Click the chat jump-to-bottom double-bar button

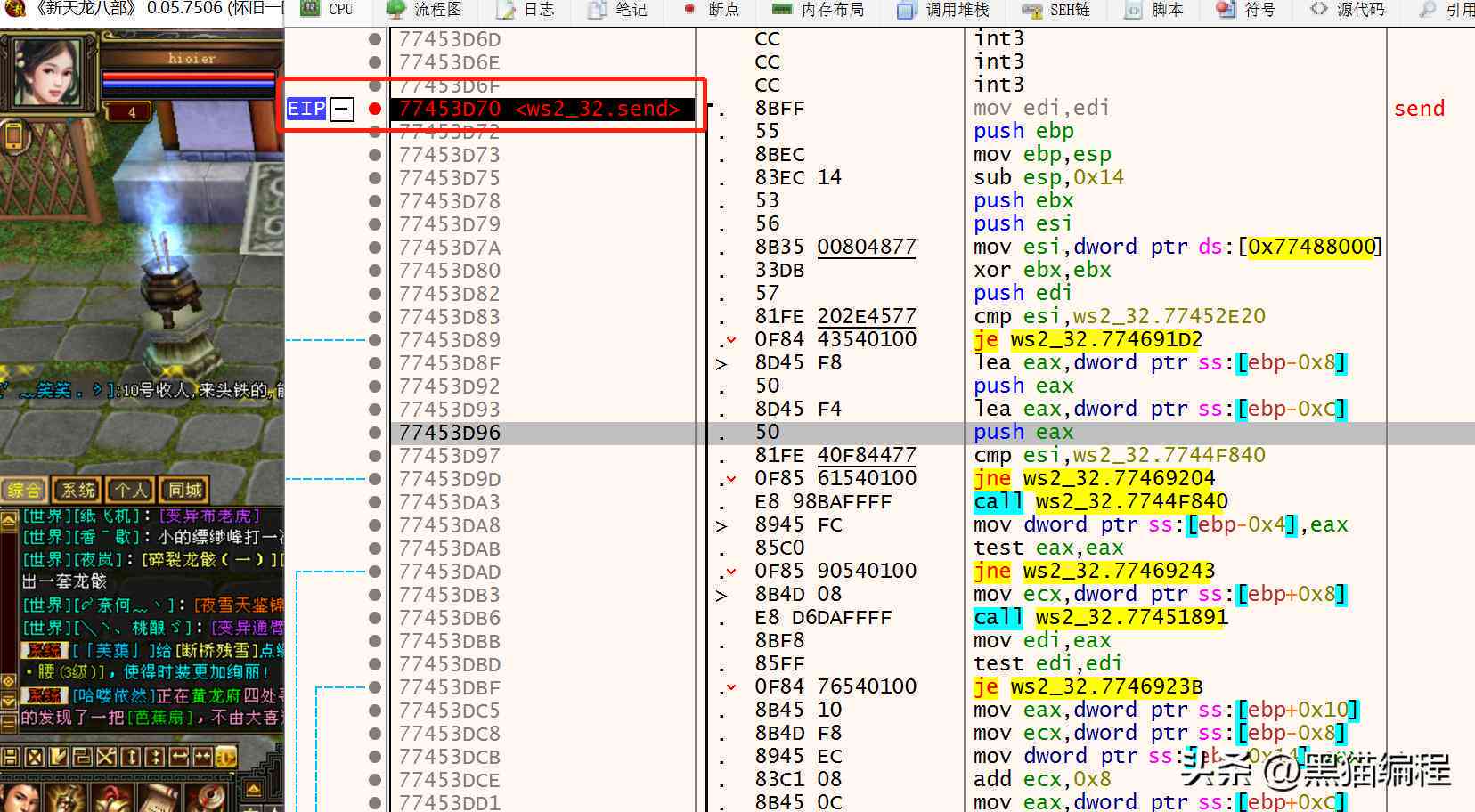point(10,723)
